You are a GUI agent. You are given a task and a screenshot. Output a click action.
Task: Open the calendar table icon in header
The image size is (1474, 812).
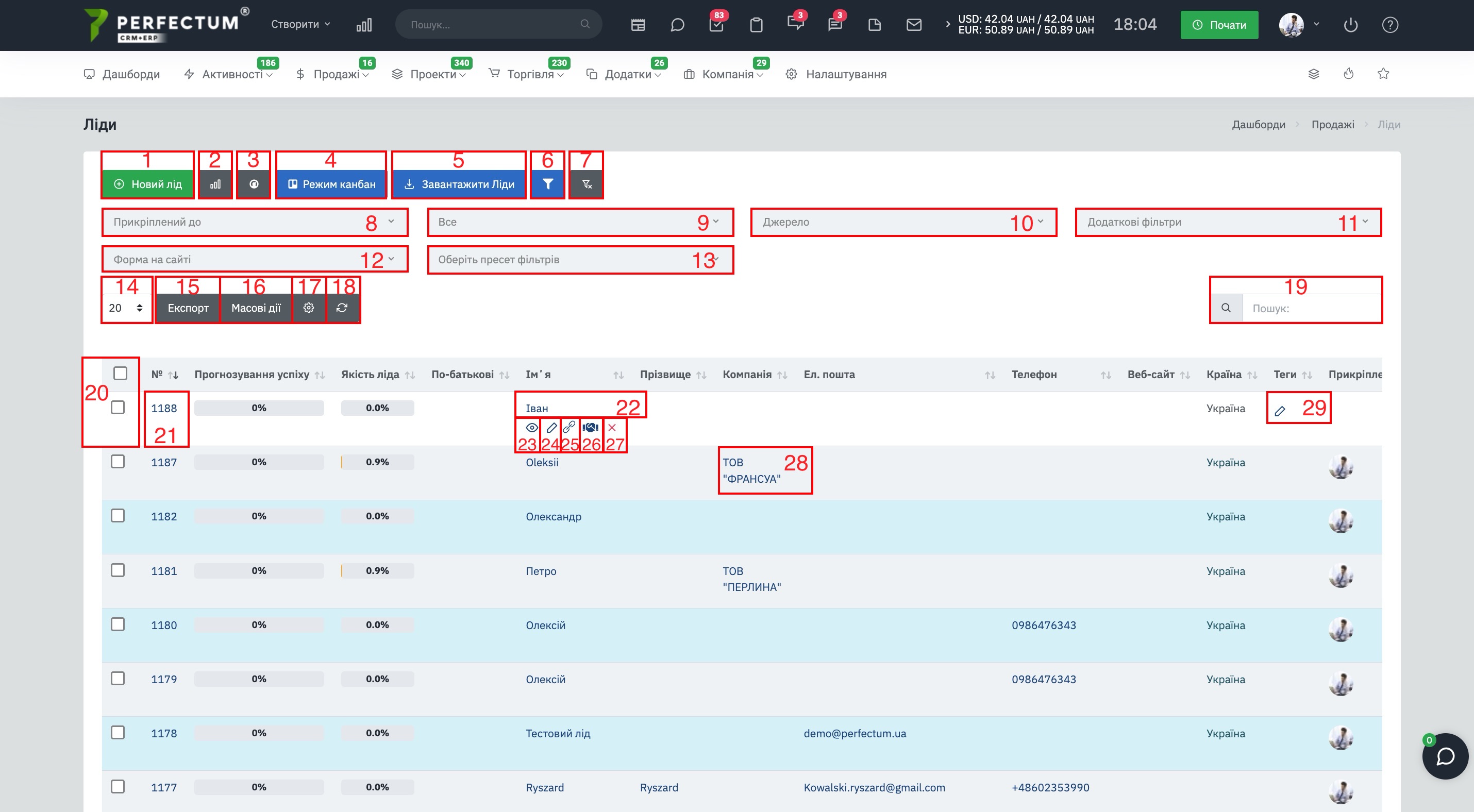[x=638, y=25]
